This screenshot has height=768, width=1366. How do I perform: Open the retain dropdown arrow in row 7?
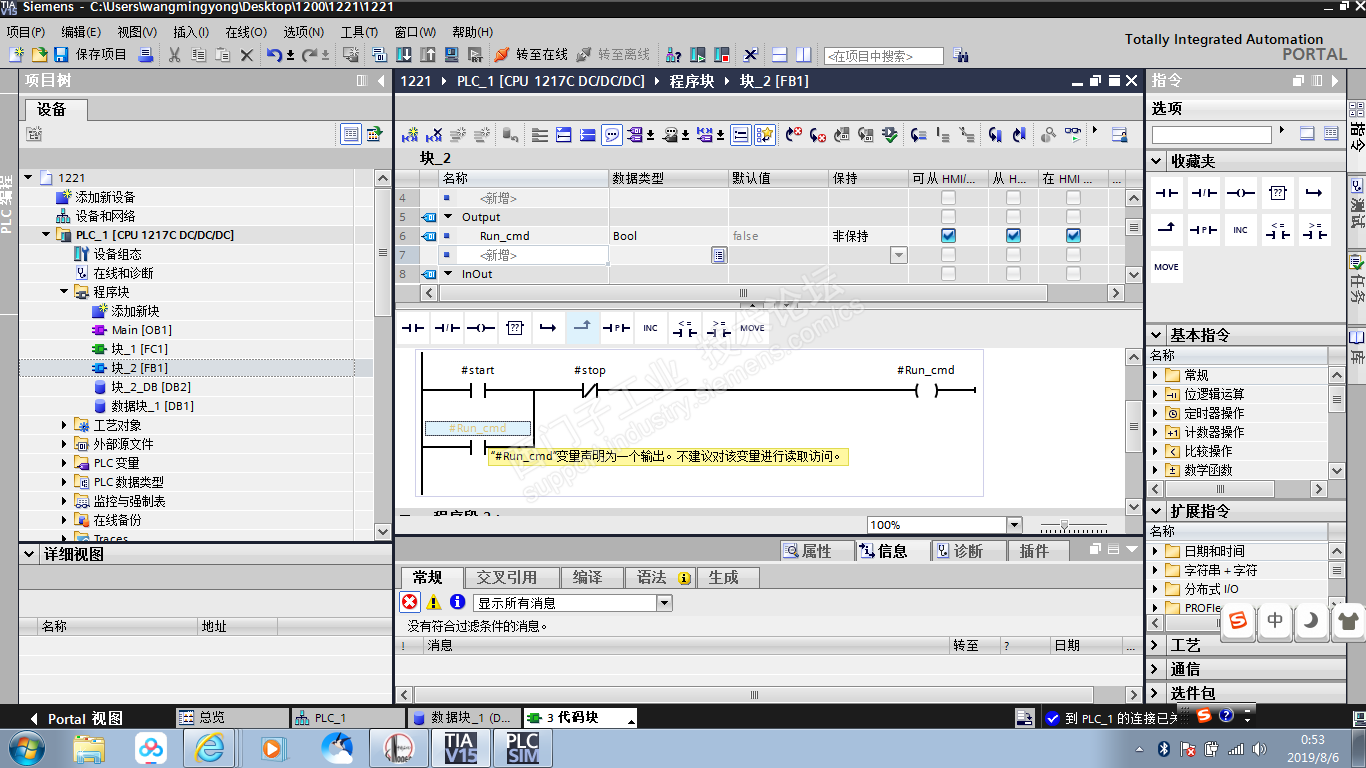(898, 255)
